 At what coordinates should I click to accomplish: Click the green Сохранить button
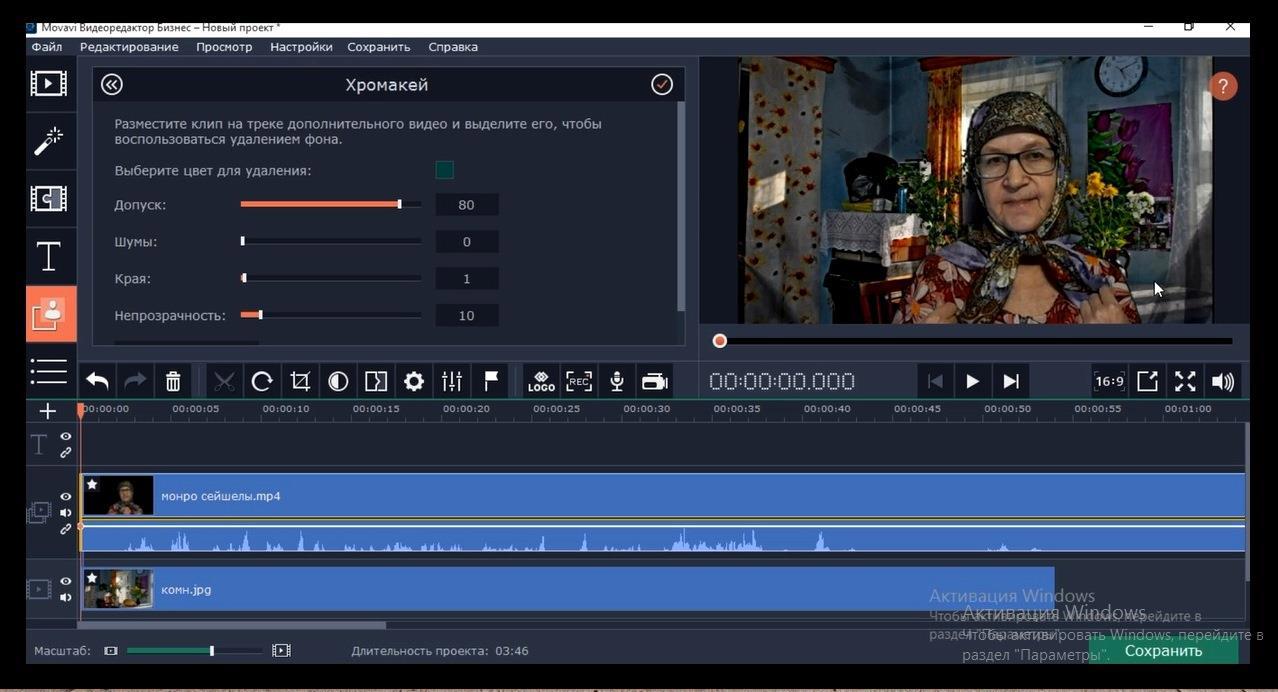coord(1162,650)
